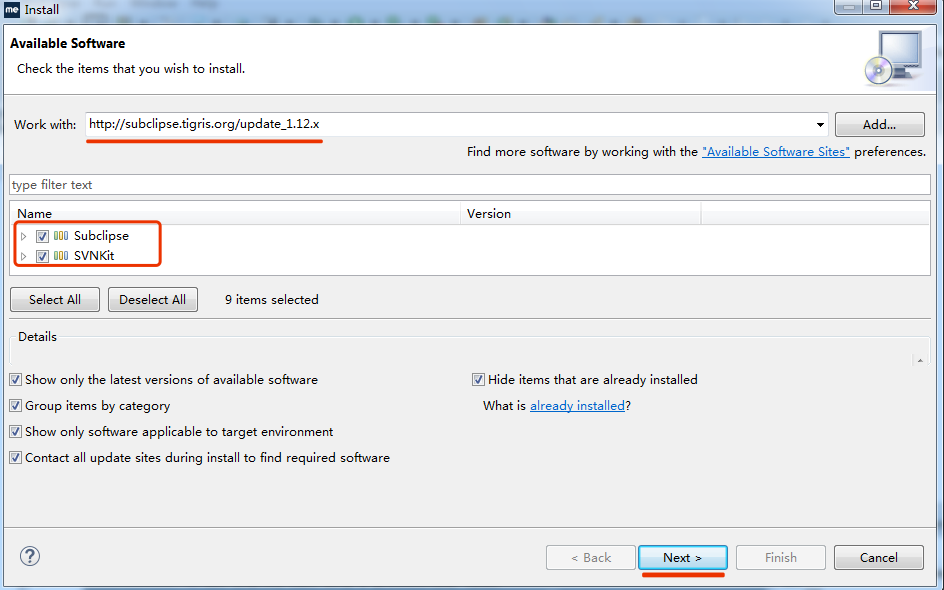Click the MyEclipse icon in the title bar
Screen dimensions: 944x590
click(x=12, y=9)
